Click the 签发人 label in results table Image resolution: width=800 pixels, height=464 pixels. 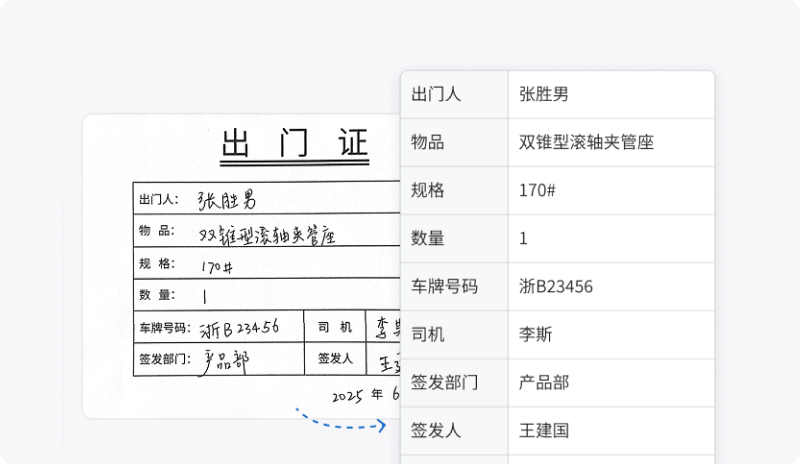tap(436, 431)
